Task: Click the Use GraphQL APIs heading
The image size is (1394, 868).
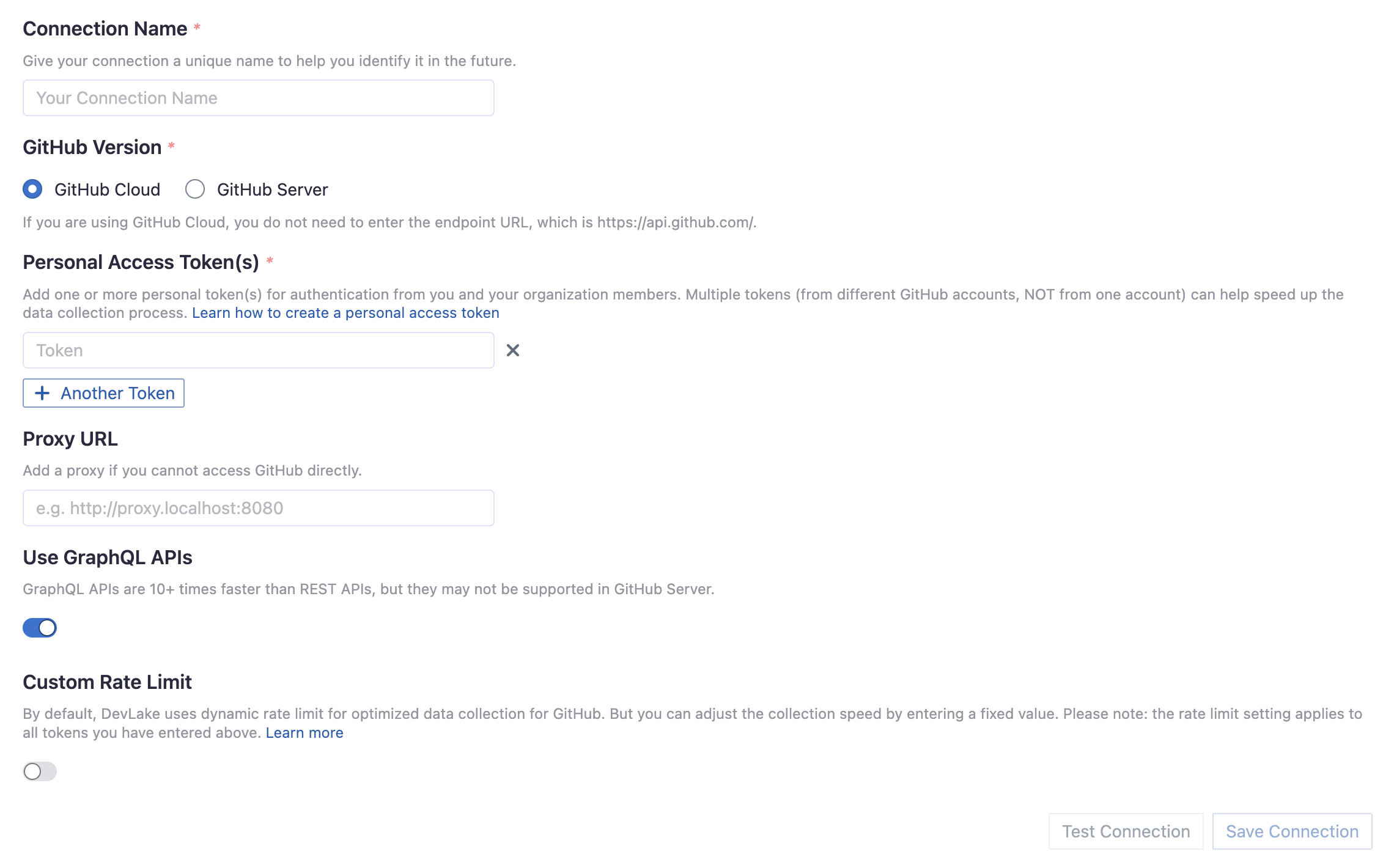Action: pos(108,557)
